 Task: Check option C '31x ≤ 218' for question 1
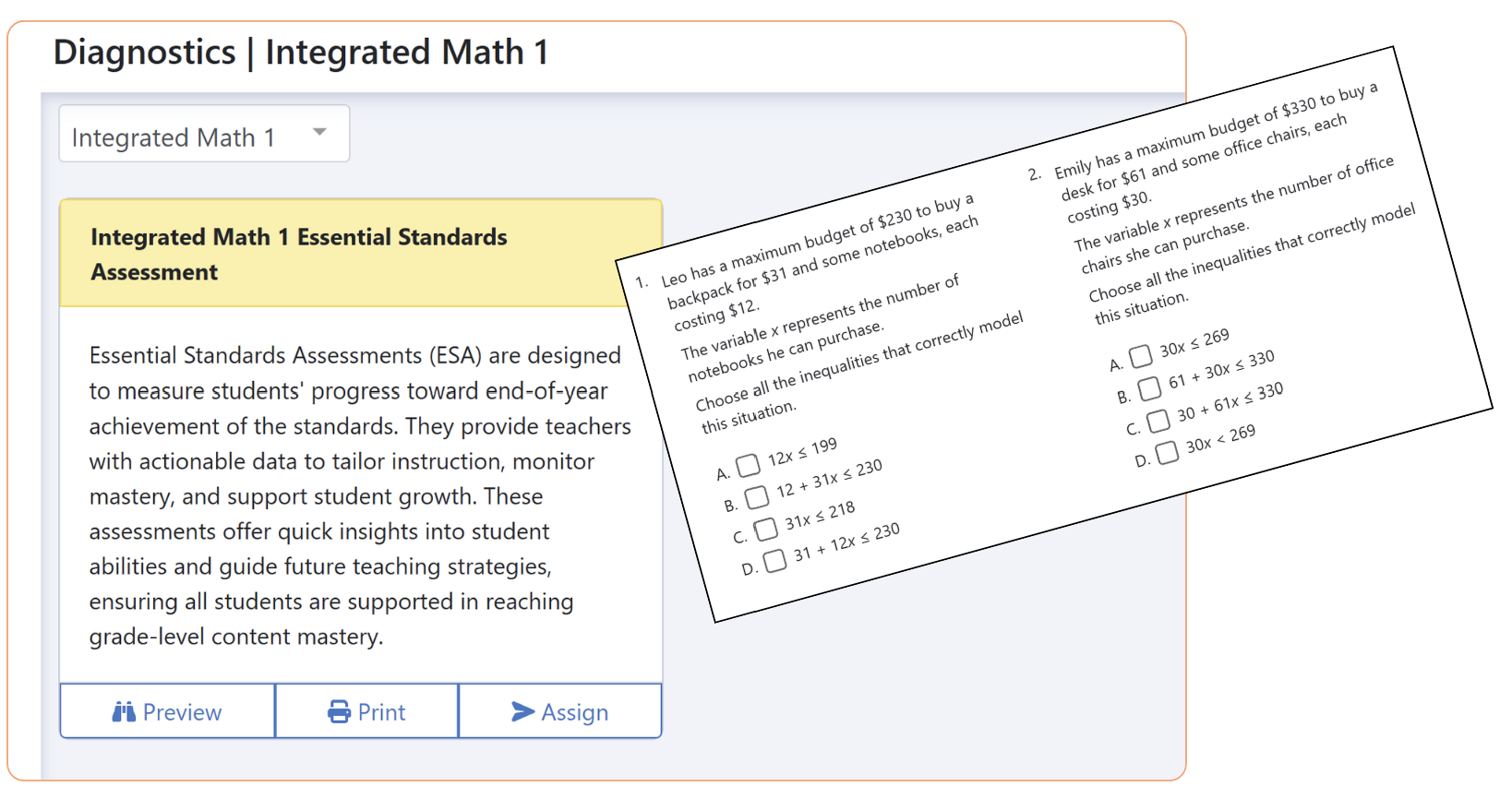[765, 530]
